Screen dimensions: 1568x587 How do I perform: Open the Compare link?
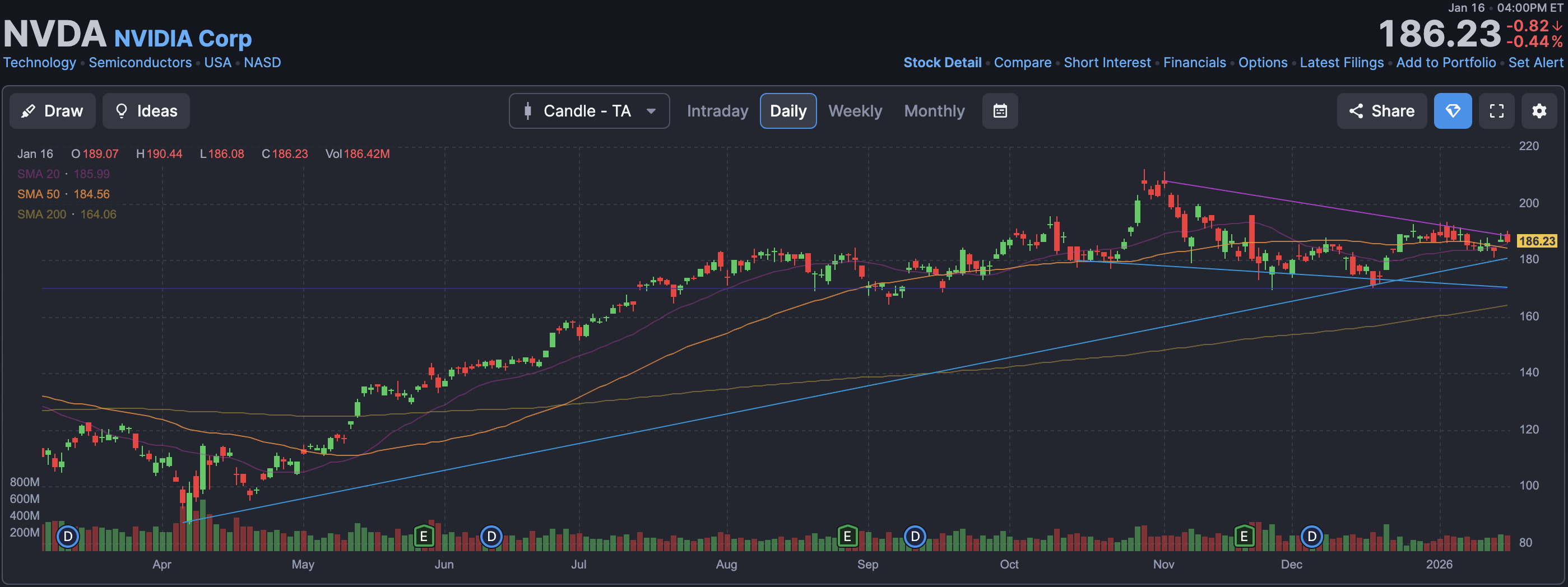click(1022, 63)
